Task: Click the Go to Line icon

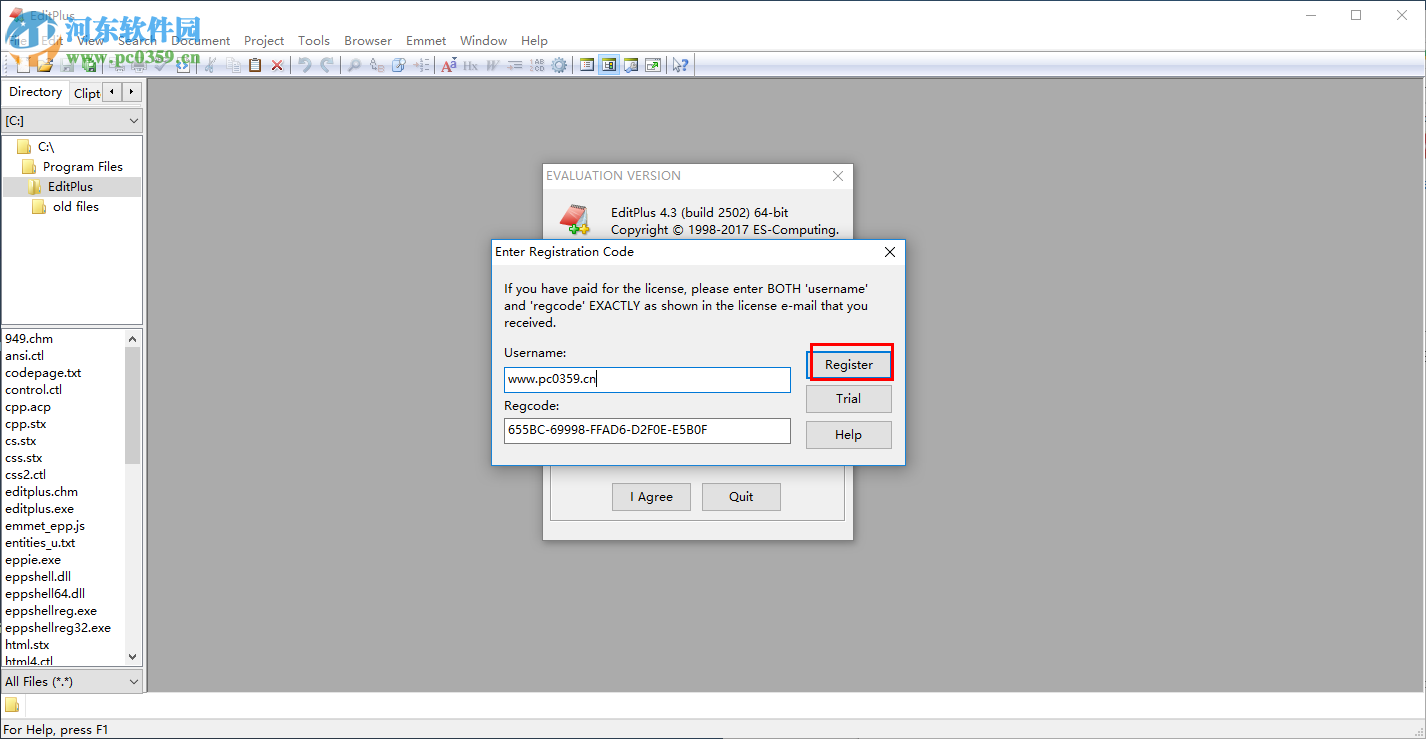Action: point(421,65)
